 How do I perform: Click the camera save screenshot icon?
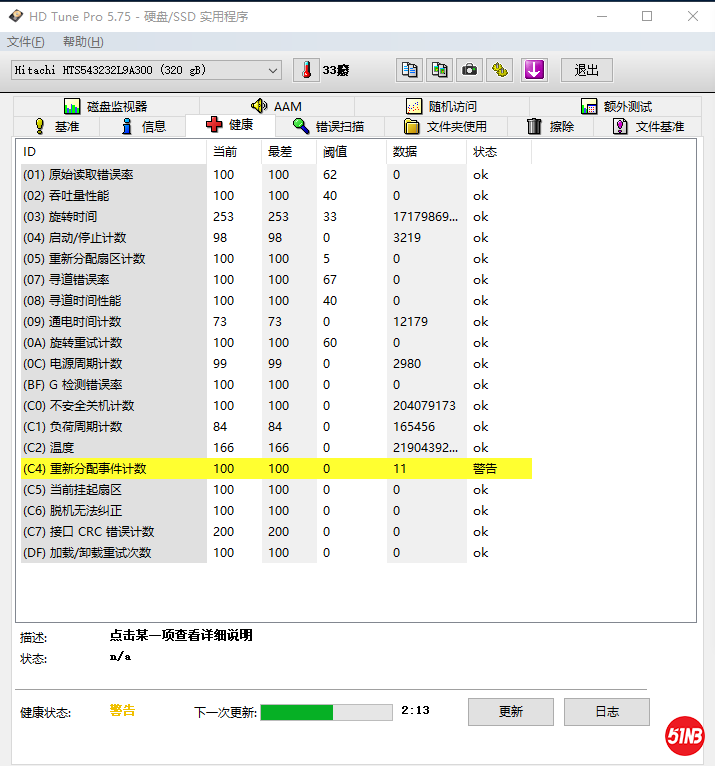pyautogui.click(x=469, y=70)
